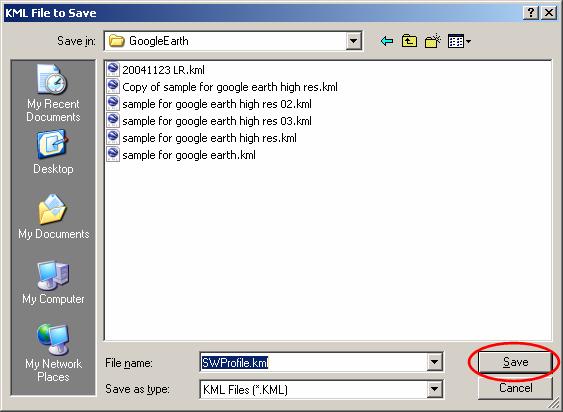Go to Desktop from places bar
The image size is (563, 412).
[53, 152]
